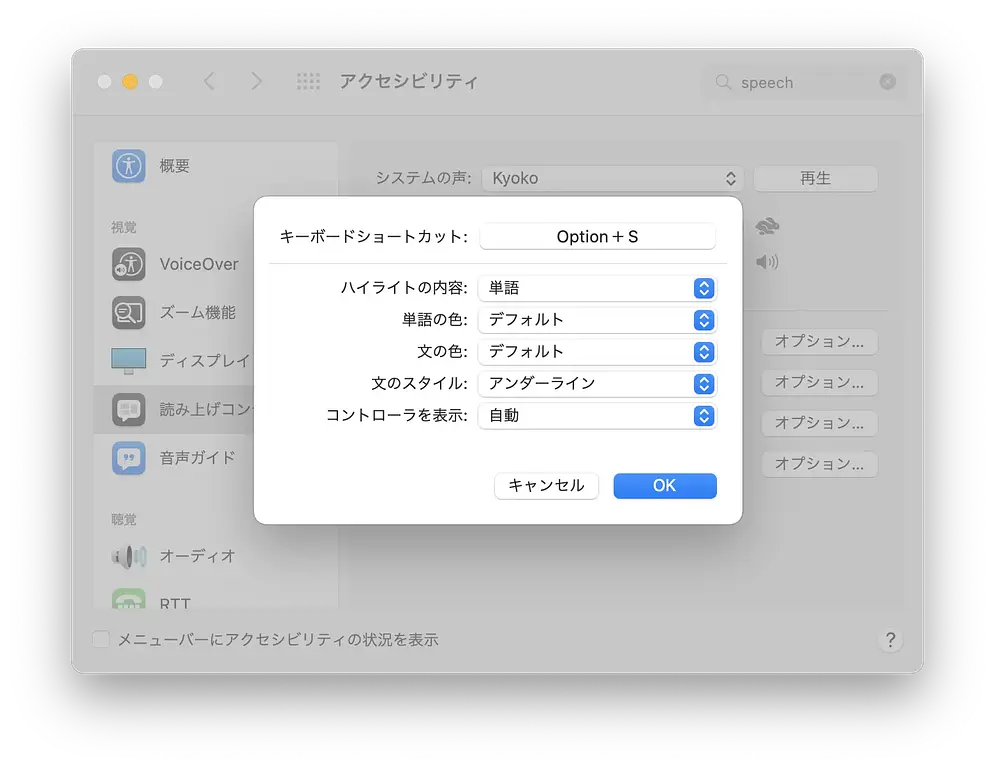Select the VoiceOver icon in the sidebar
The height and width of the screenshot is (768, 995).
tap(128, 264)
